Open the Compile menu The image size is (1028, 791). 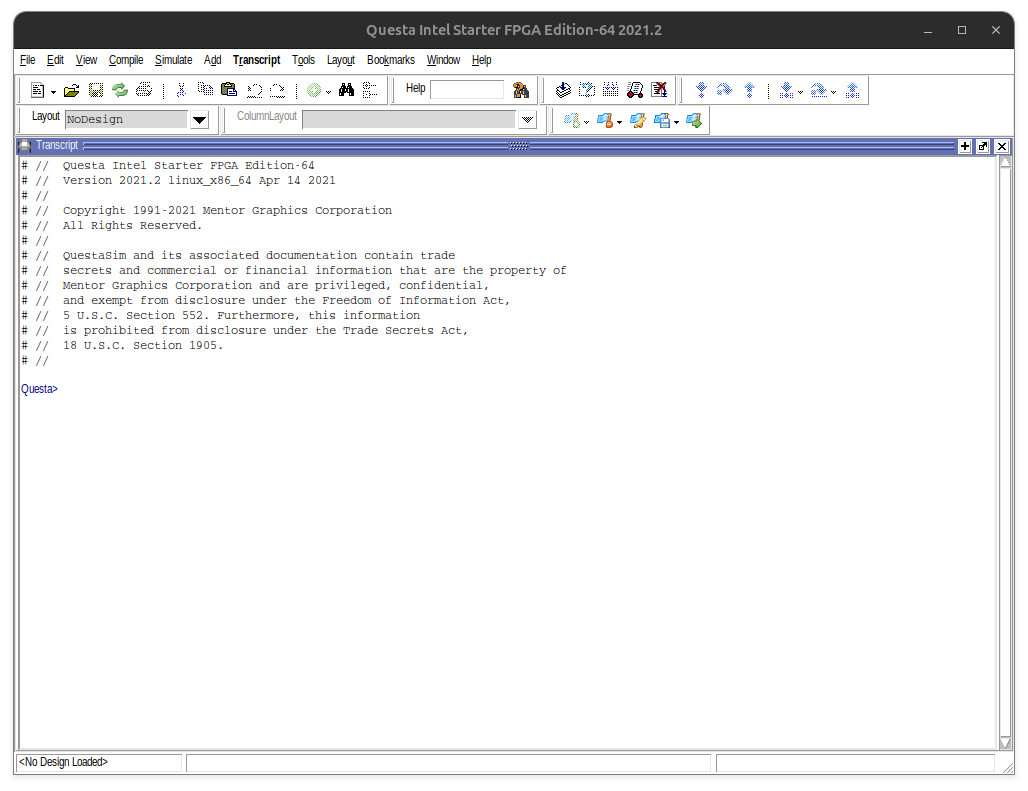coord(126,60)
